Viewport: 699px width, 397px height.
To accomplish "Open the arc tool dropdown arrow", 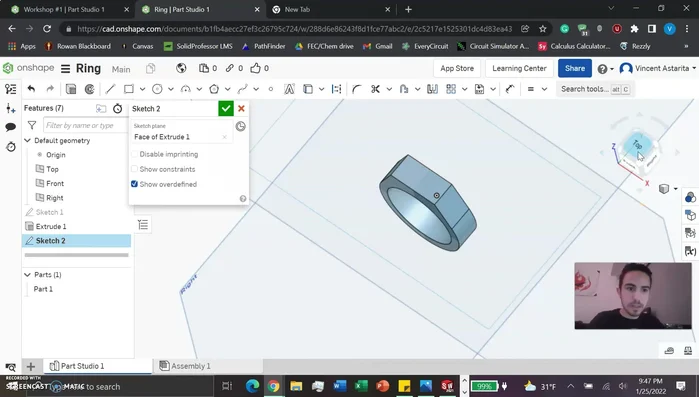I will pos(199,89).
